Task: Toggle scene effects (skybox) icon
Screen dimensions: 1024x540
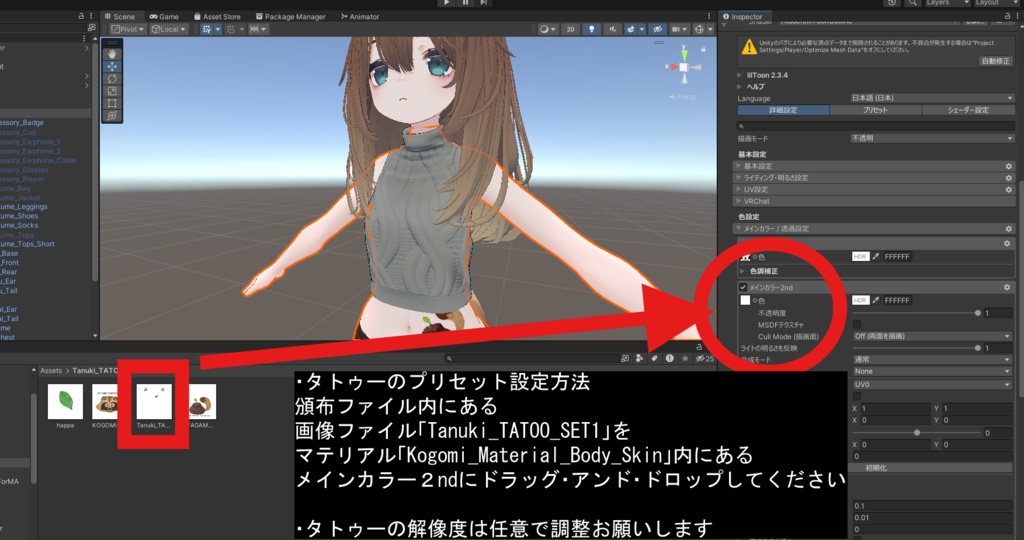Action: point(631,29)
